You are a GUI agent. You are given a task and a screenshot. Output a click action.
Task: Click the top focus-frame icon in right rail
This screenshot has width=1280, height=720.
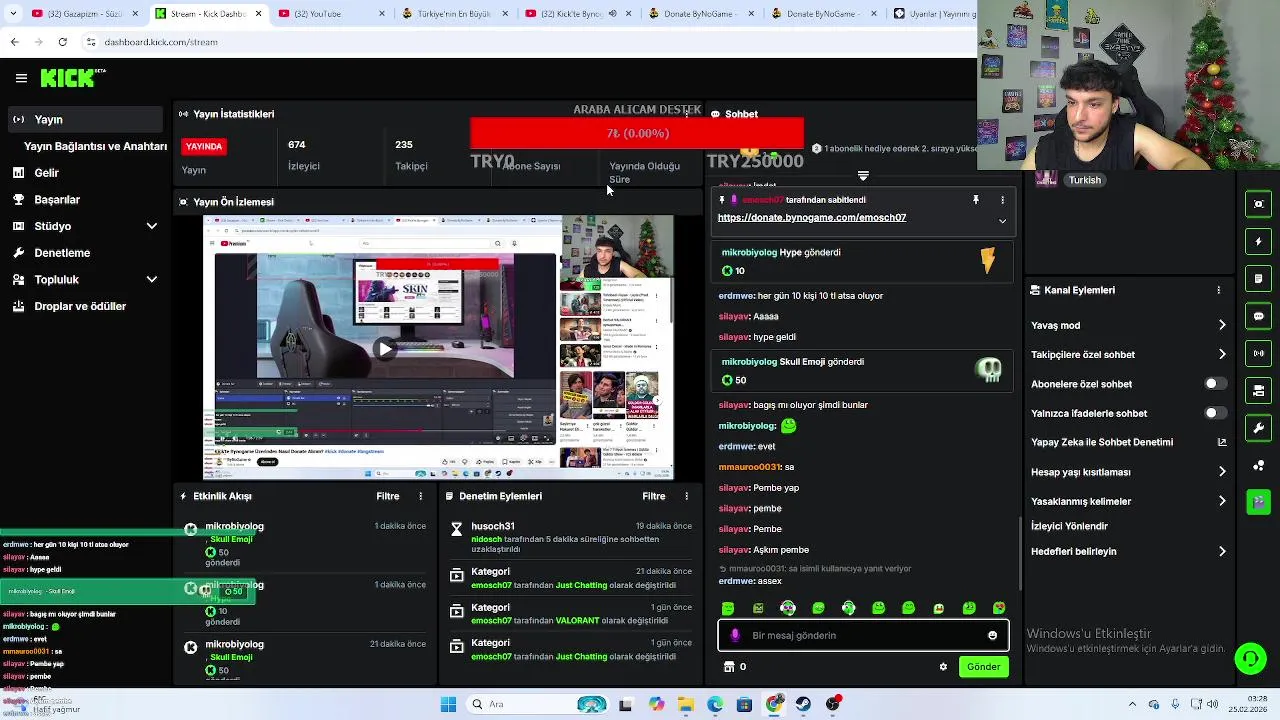pos(1258,204)
